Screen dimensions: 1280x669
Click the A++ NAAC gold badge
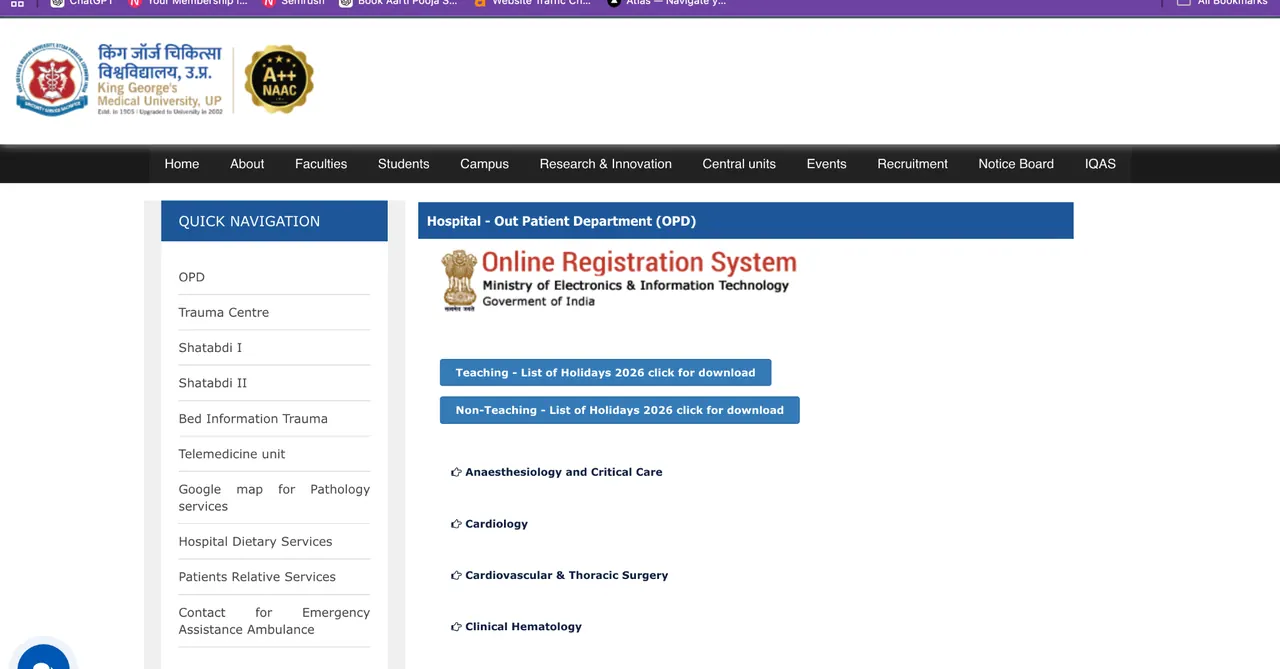(x=279, y=79)
